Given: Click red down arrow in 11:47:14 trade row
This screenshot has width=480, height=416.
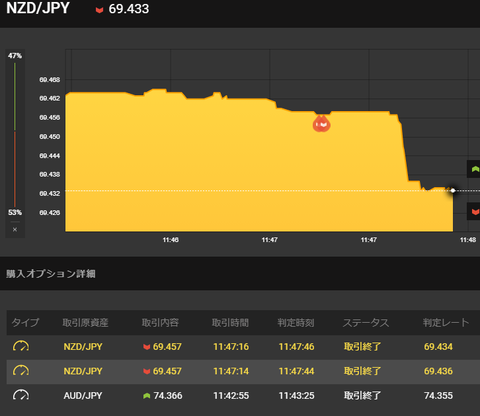Looking at the screenshot, I should point(147,371).
